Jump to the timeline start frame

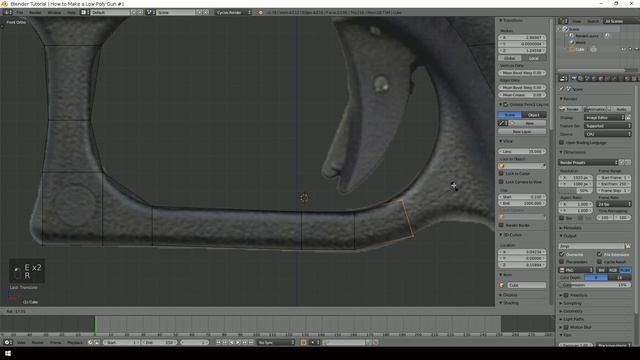(x=218, y=342)
